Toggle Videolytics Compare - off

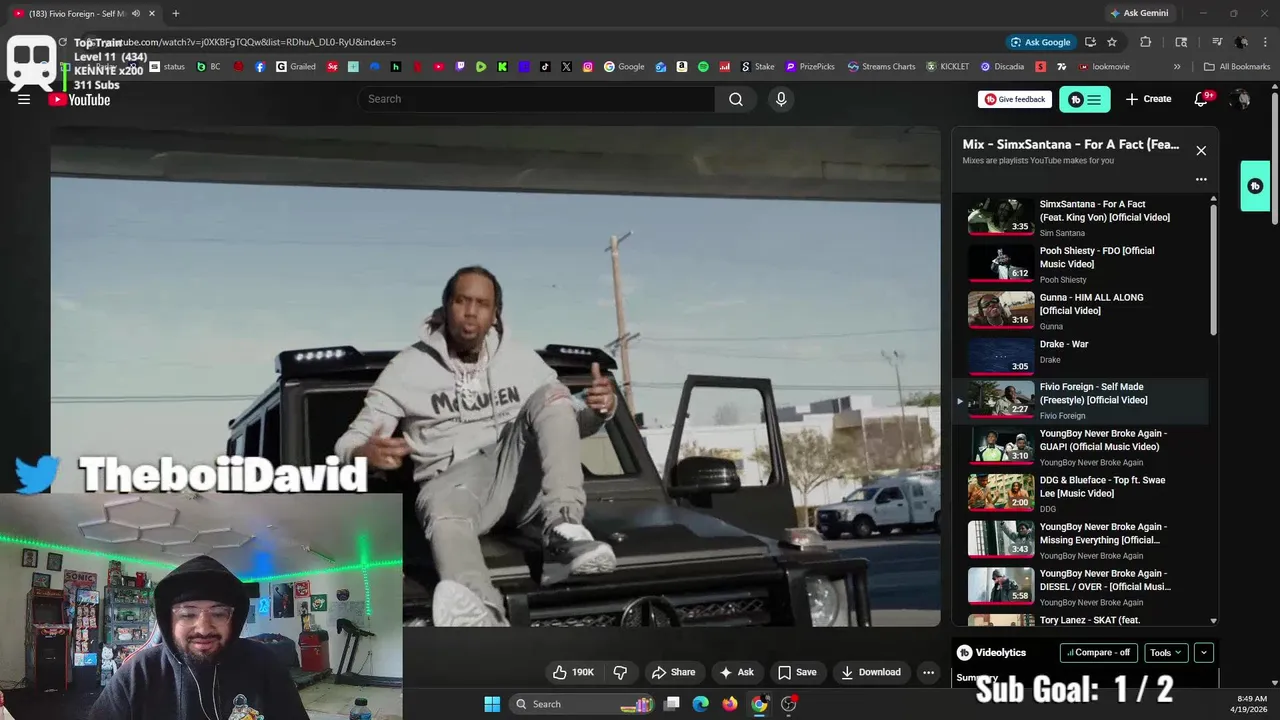pyautogui.click(x=1098, y=652)
